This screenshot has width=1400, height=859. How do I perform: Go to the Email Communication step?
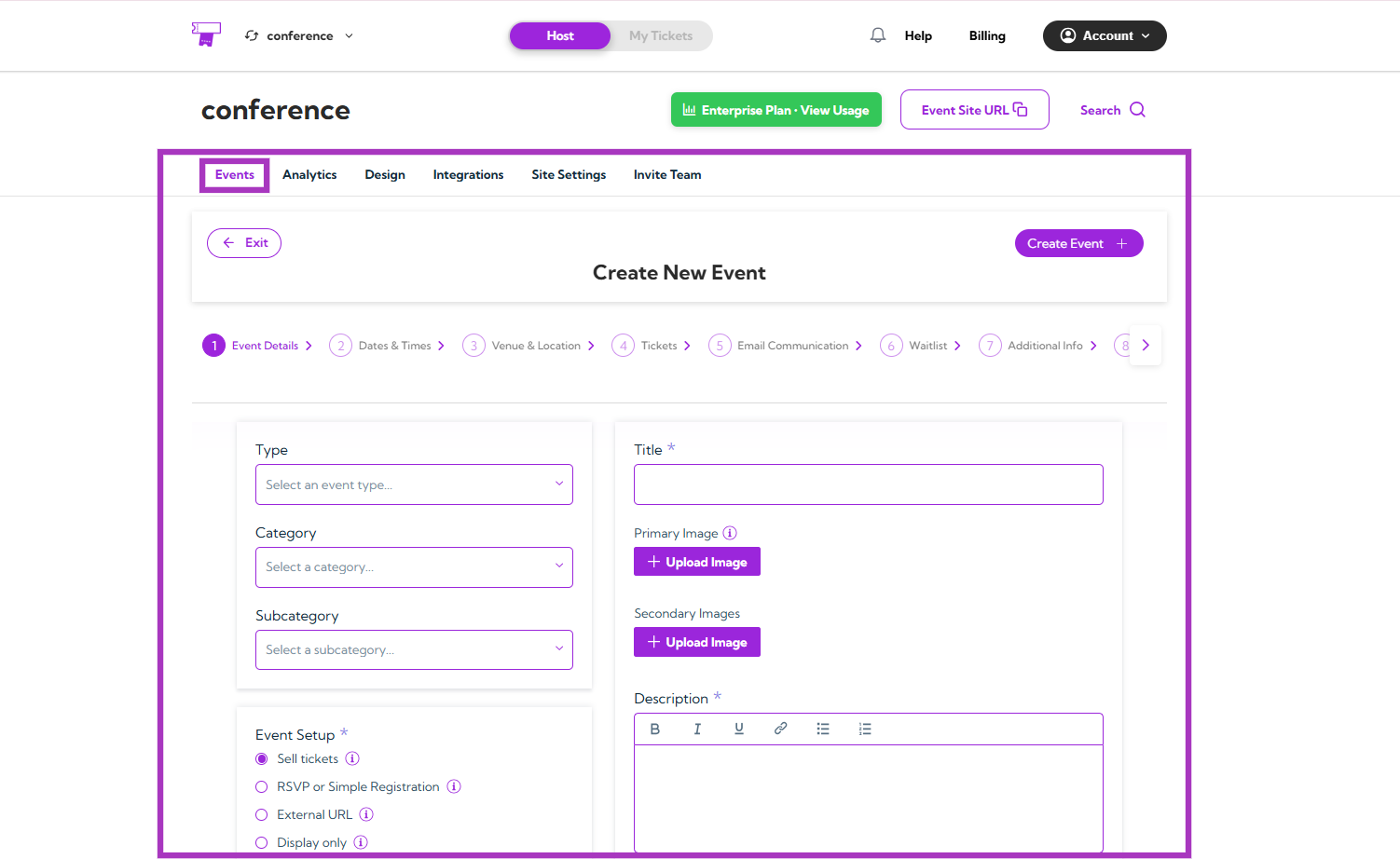pyautogui.click(x=786, y=346)
